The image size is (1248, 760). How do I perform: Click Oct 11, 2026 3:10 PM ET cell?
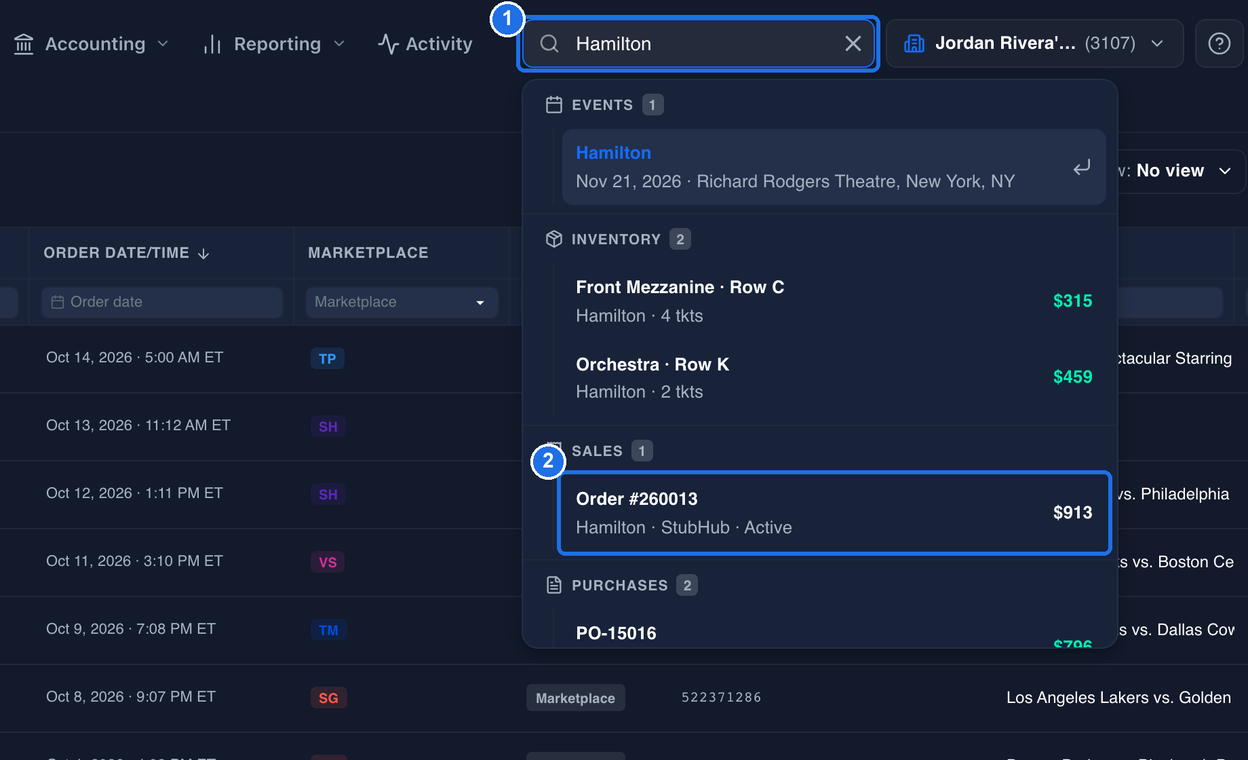click(x=134, y=561)
